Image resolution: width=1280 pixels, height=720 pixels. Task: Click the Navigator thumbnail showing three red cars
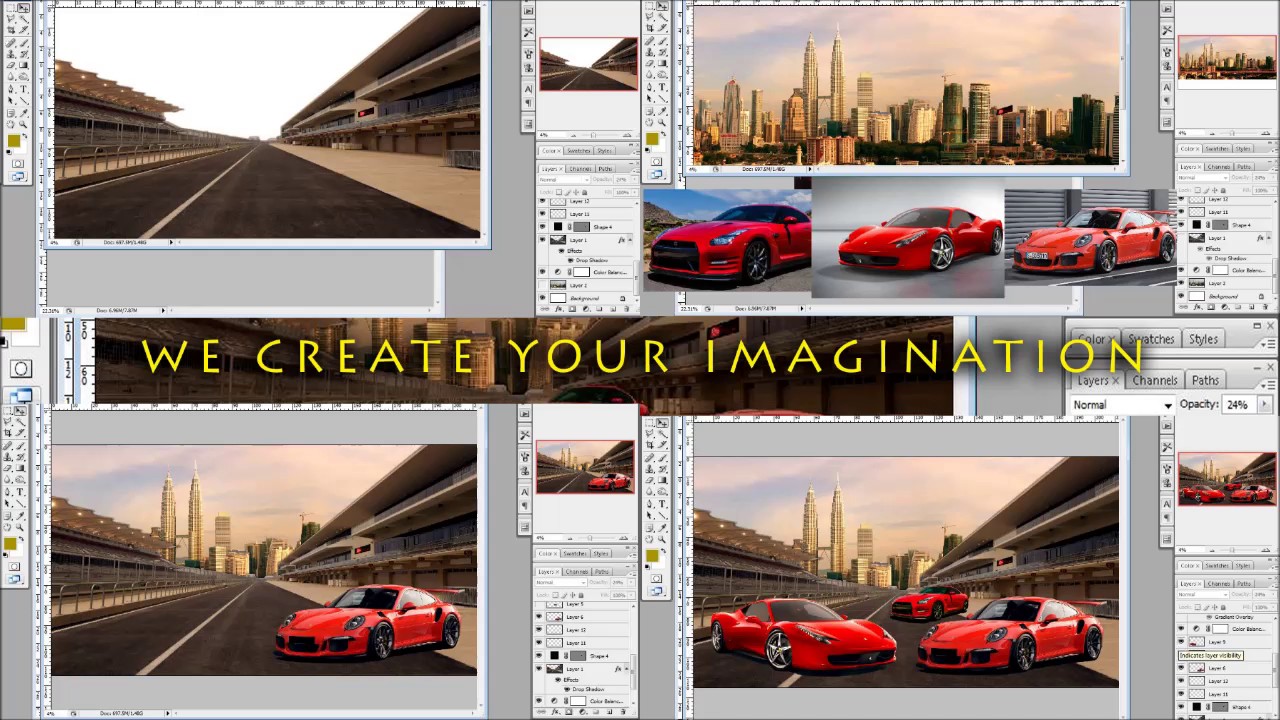pyautogui.click(x=1226, y=479)
